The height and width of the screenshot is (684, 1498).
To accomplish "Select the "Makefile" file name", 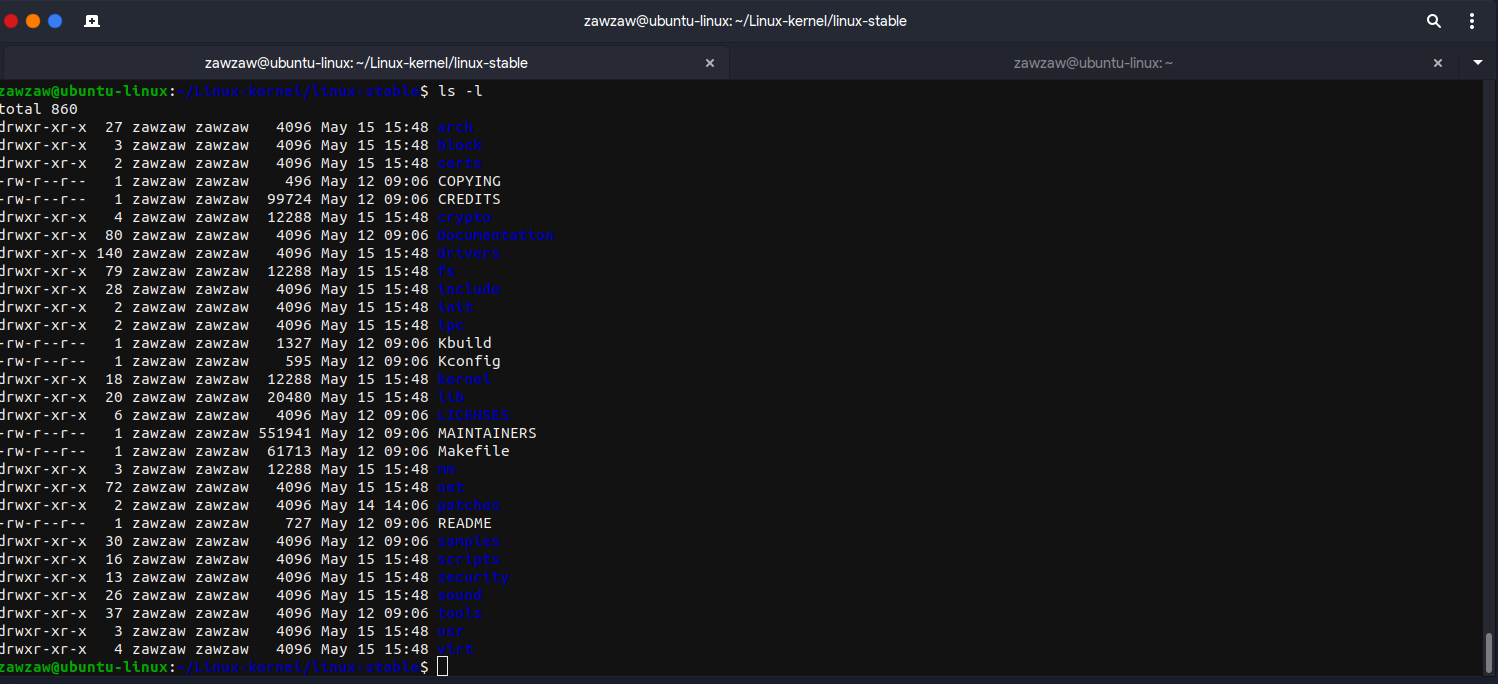I will [474, 451].
